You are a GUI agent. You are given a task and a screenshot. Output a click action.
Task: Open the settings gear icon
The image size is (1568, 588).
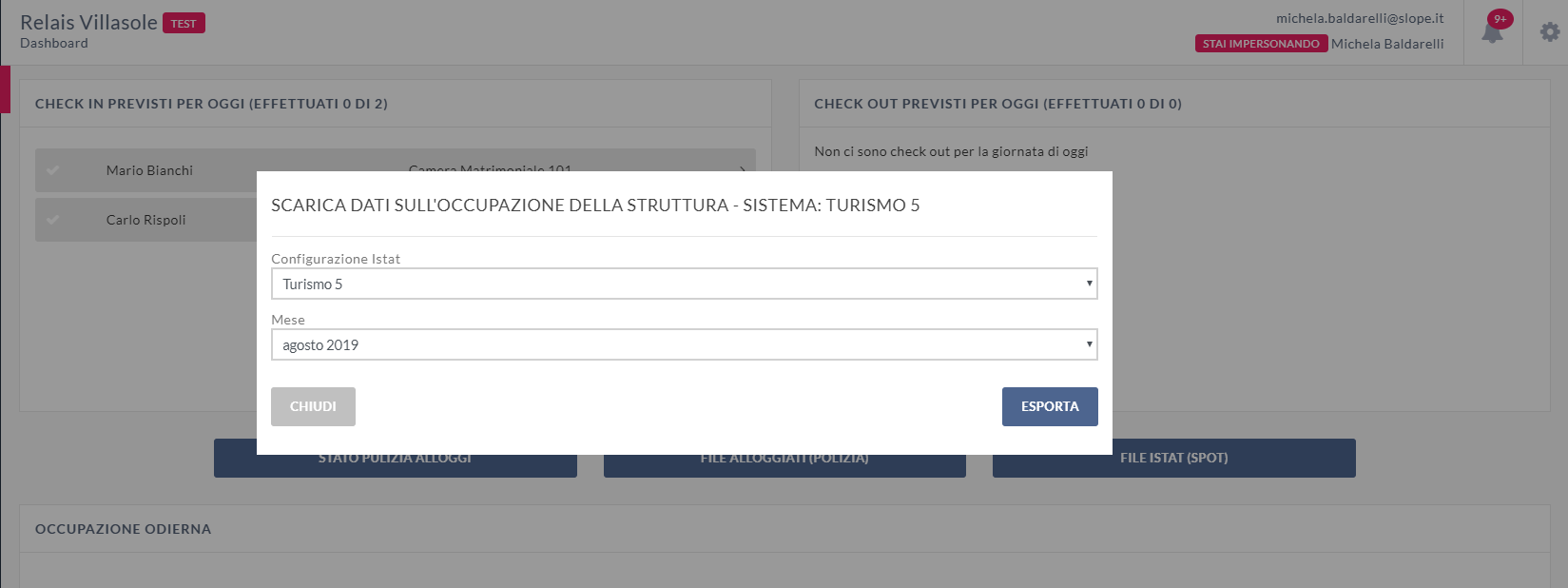pos(1550,32)
